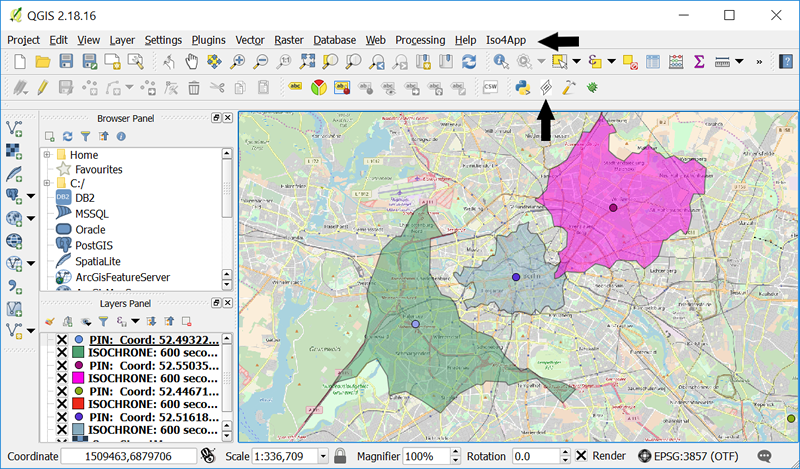Toggle visibility of green ISOCHRONE layer

62,353
